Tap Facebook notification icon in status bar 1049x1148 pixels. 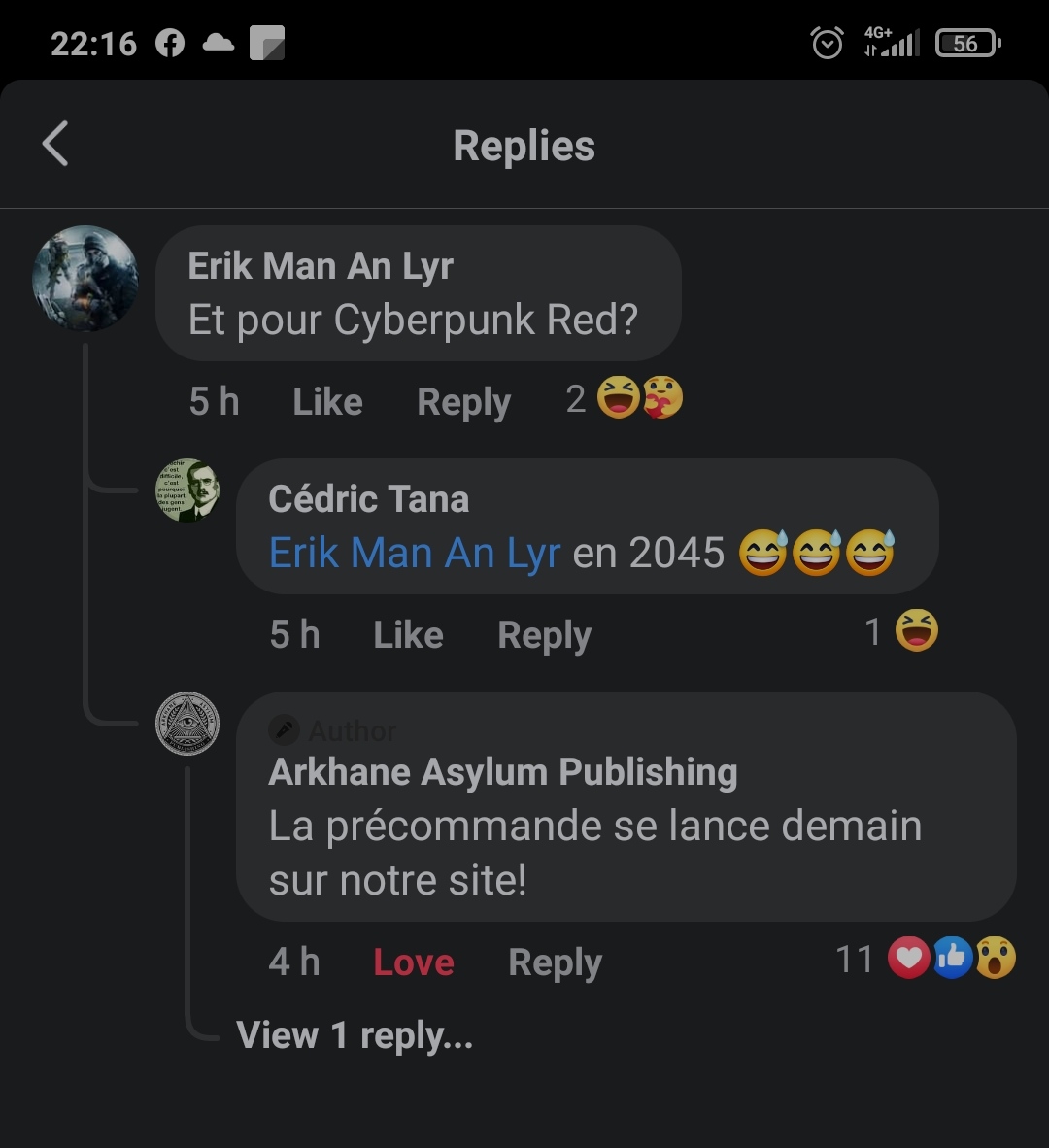click(x=170, y=43)
